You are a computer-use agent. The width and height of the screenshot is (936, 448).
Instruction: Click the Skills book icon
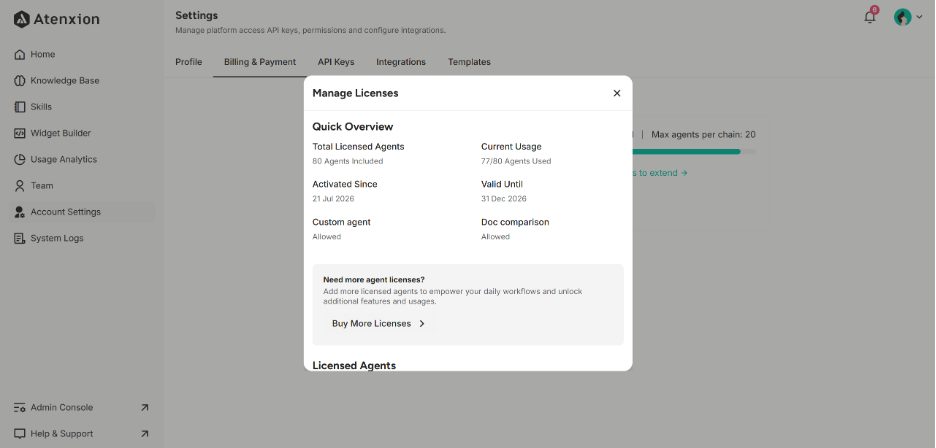pyautogui.click(x=19, y=107)
